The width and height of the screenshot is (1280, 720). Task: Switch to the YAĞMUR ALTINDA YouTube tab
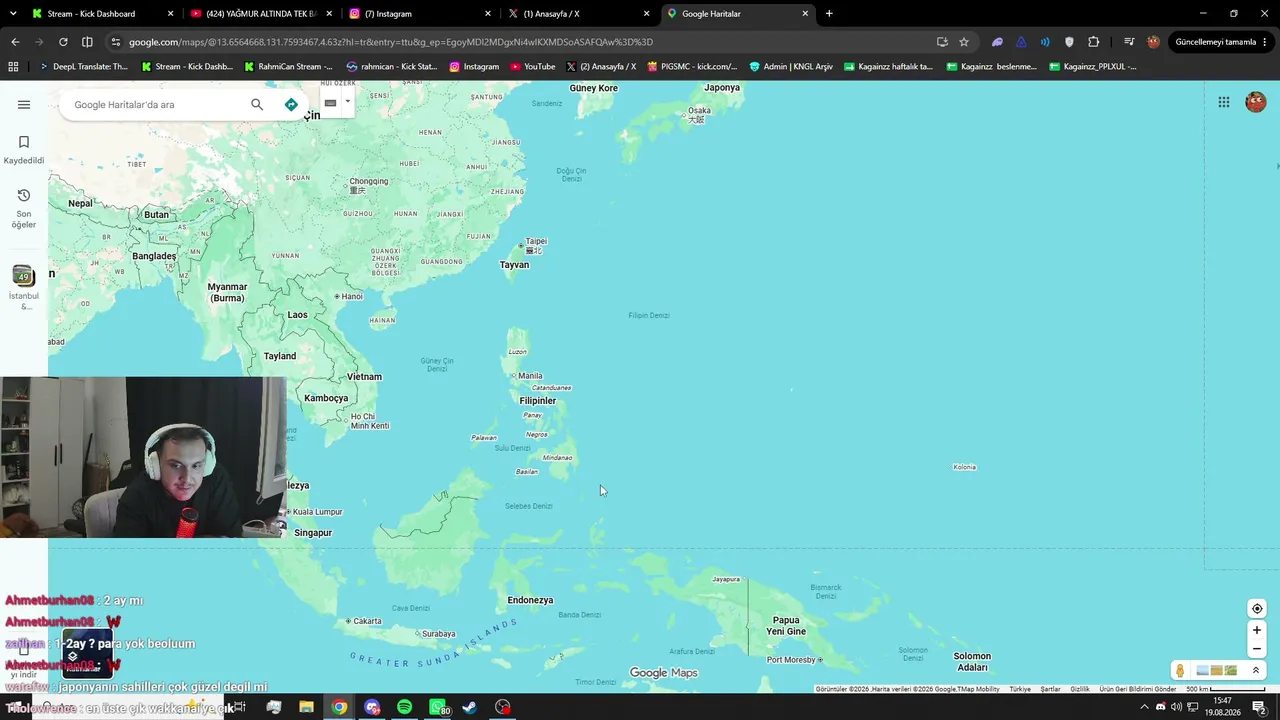click(262, 14)
